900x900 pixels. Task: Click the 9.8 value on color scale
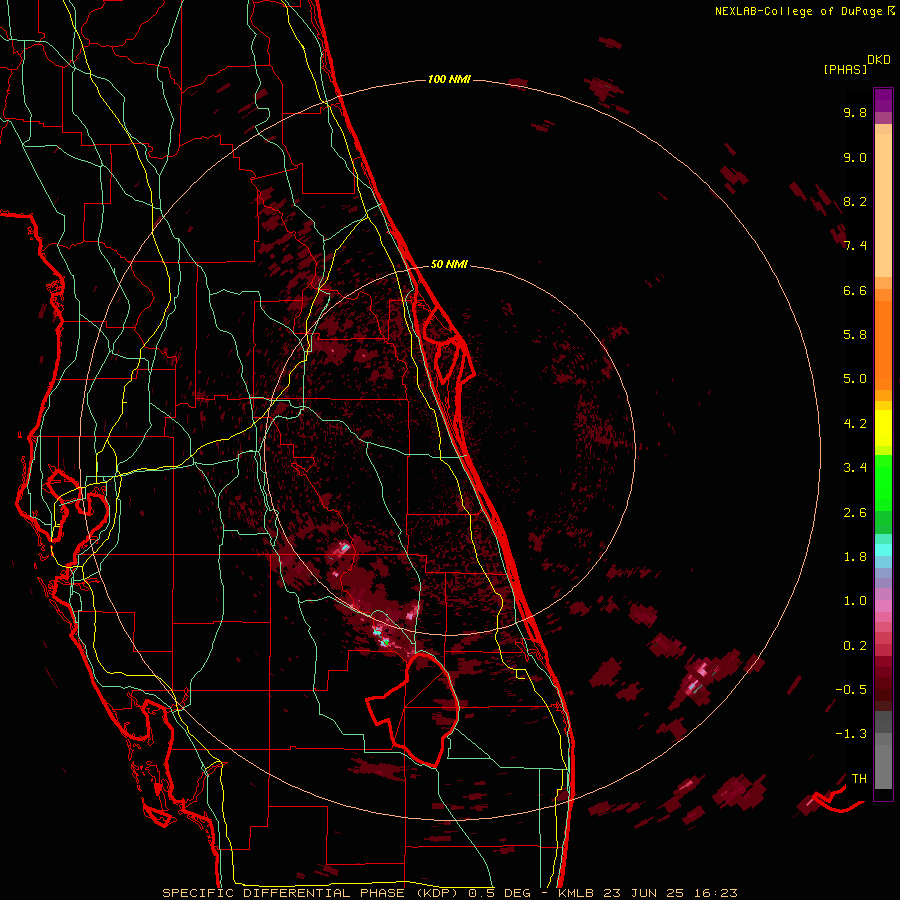click(x=855, y=112)
